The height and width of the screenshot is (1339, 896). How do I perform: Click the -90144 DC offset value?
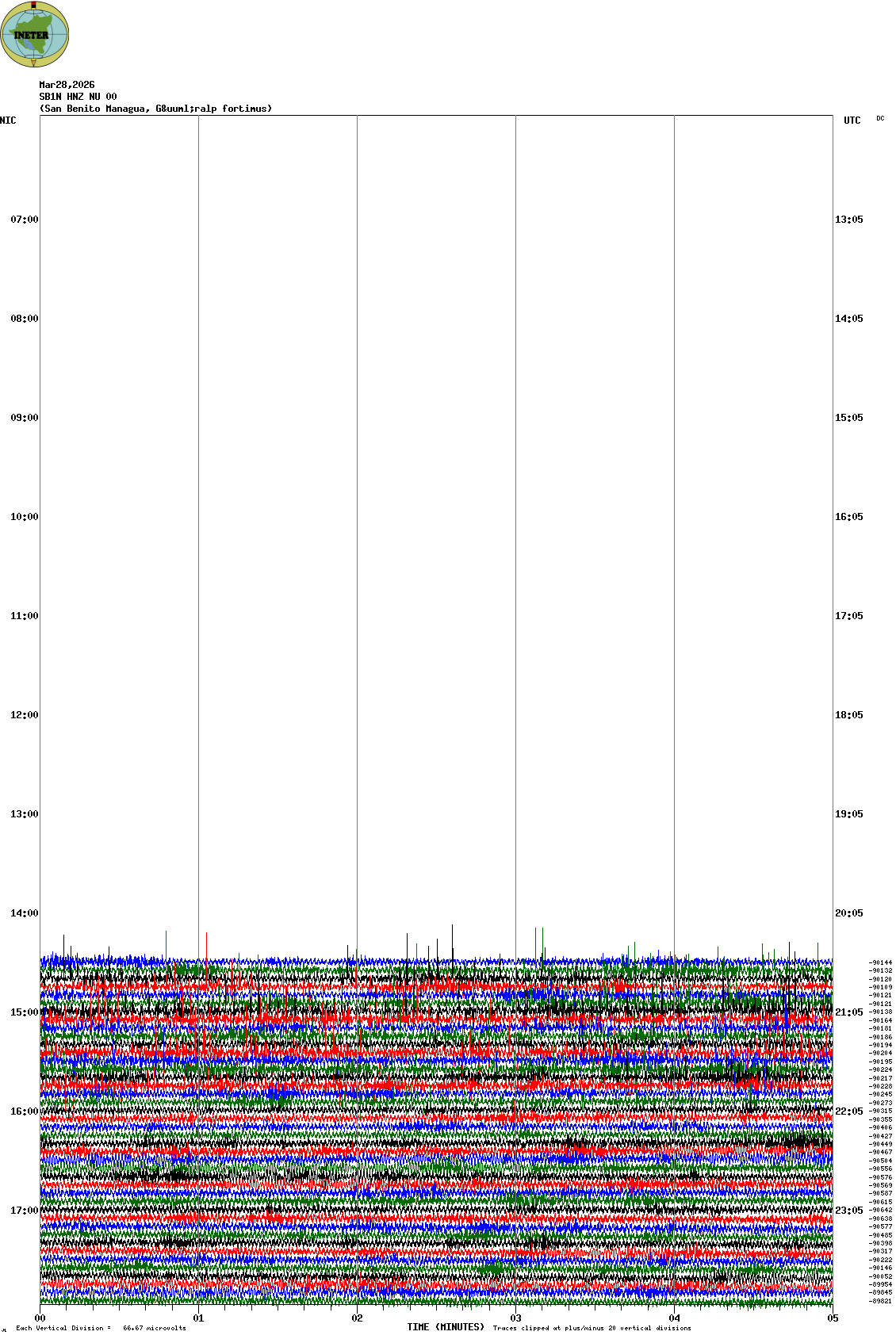click(x=880, y=962)
